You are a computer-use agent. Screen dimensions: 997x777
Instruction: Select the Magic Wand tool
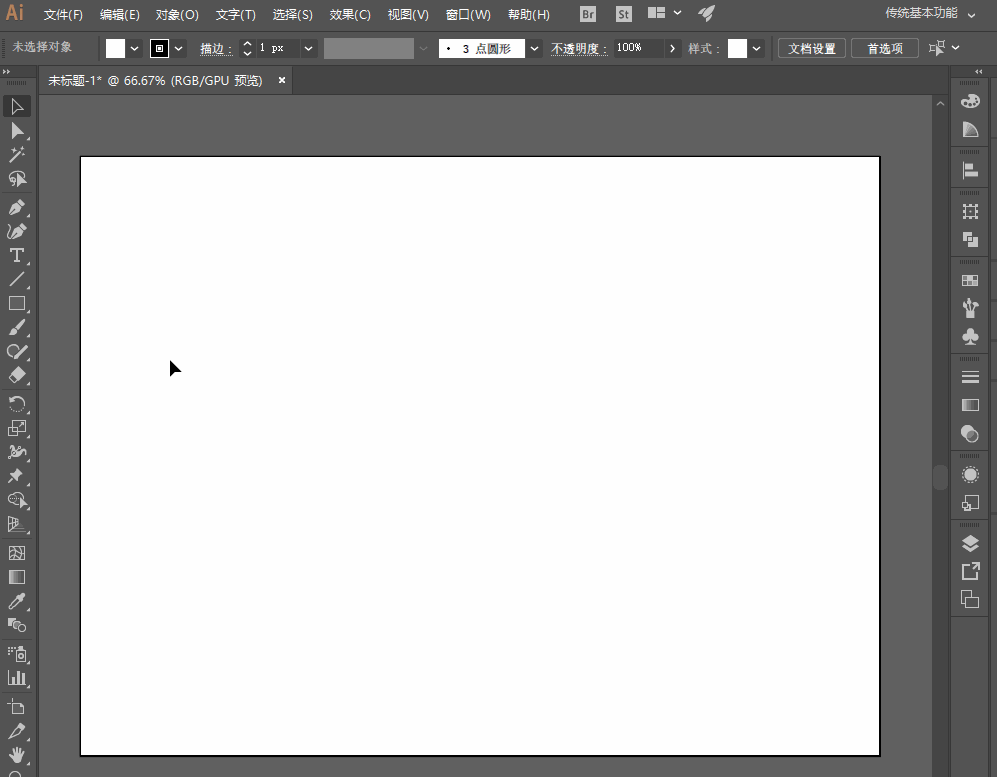tap(17, 155)
